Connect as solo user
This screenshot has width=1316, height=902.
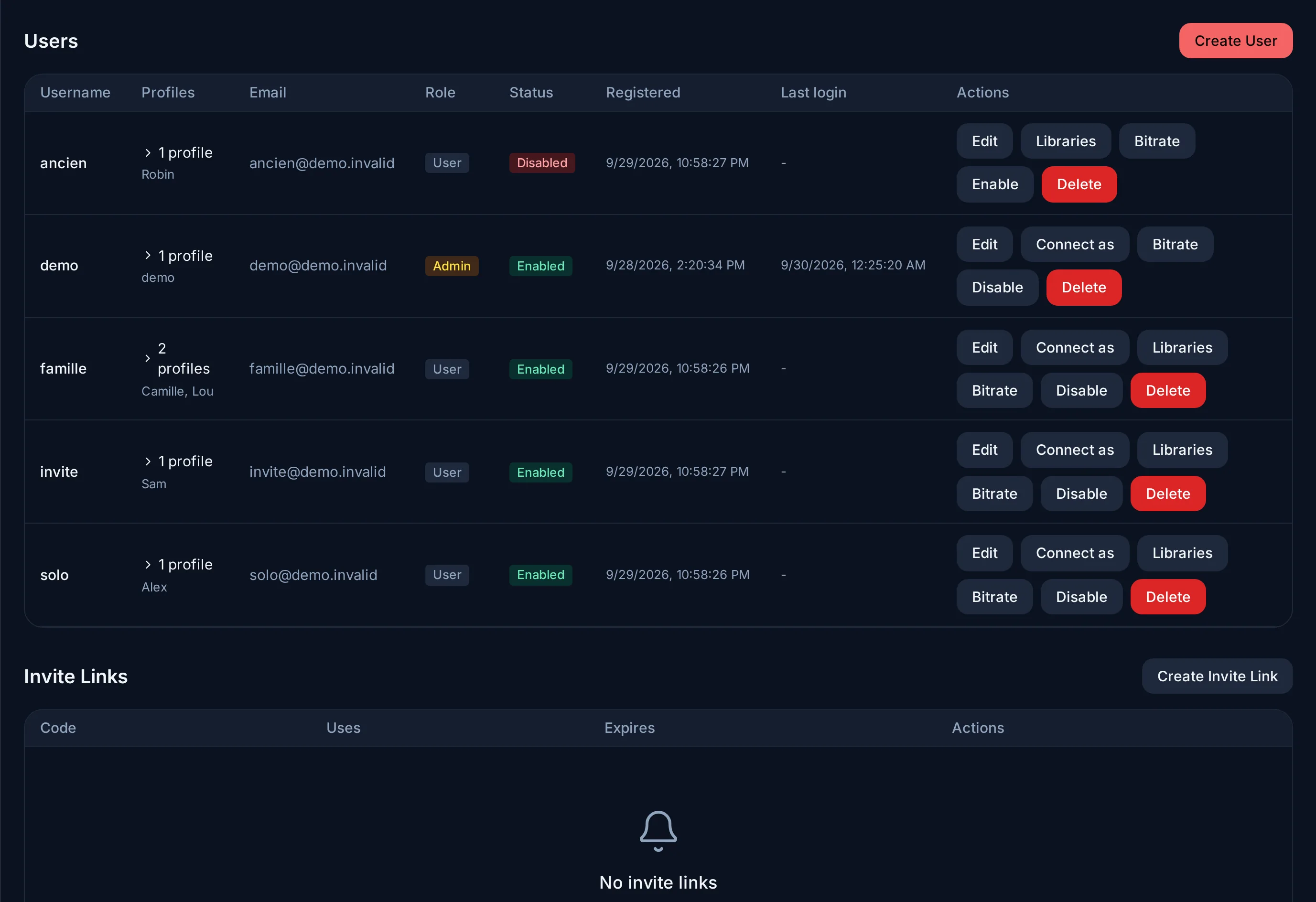pos(1074,553)
